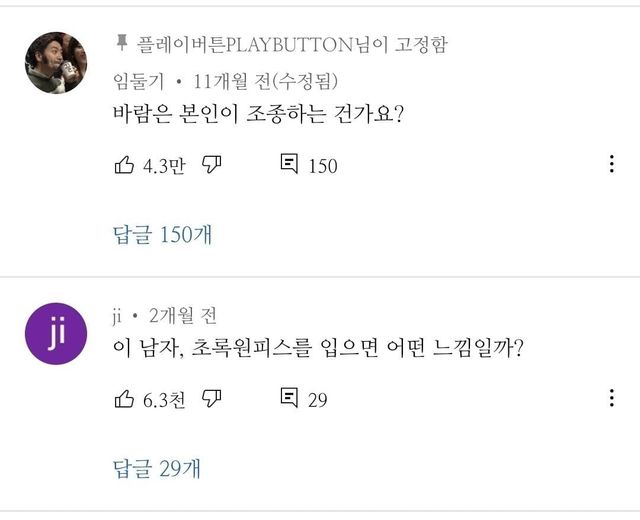Viewport: 640px width, 520px height.
Task: Open more options for 임둘기's comment
Action: click(611, 165)
